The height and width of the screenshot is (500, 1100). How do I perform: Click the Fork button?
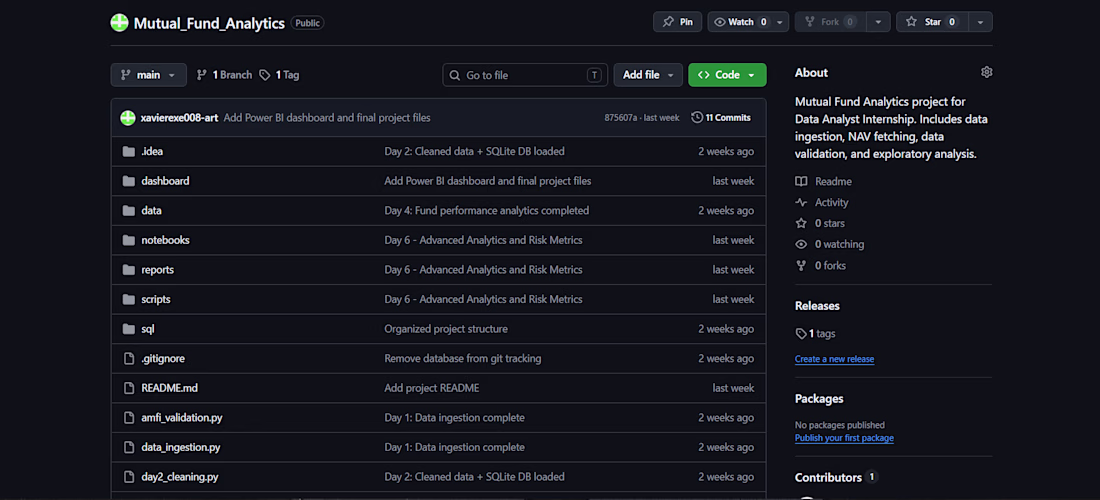pyautogui.click(x=831, y=22)
